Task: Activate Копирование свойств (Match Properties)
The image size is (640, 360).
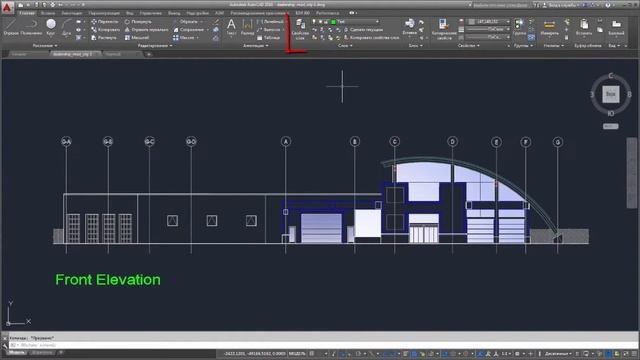Action: 444,29
